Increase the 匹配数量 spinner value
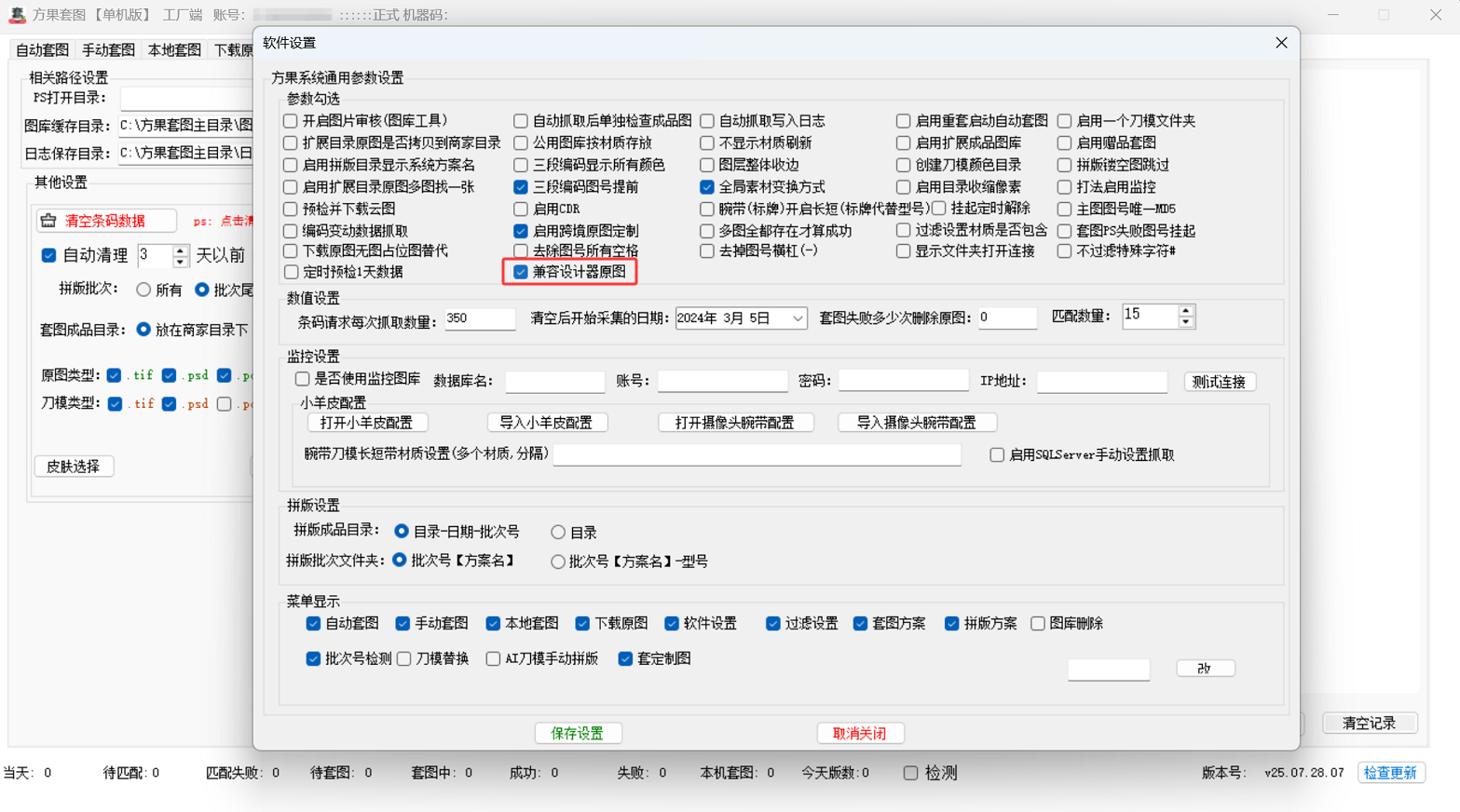 tap(1185, 311)
